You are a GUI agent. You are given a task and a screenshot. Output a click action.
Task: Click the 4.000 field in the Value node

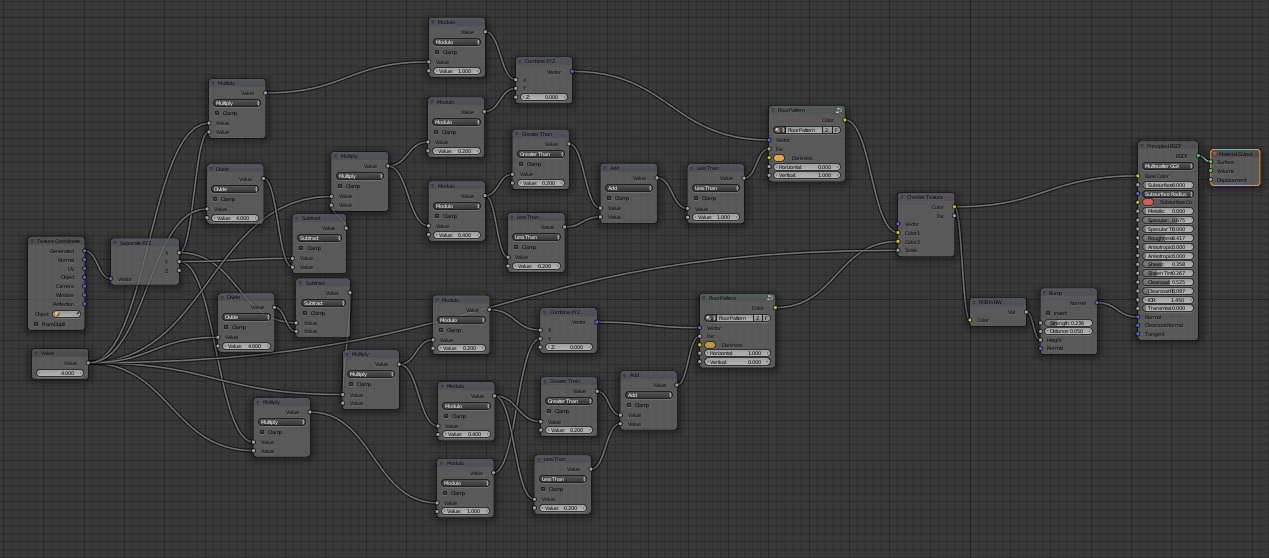pos(60,373)
